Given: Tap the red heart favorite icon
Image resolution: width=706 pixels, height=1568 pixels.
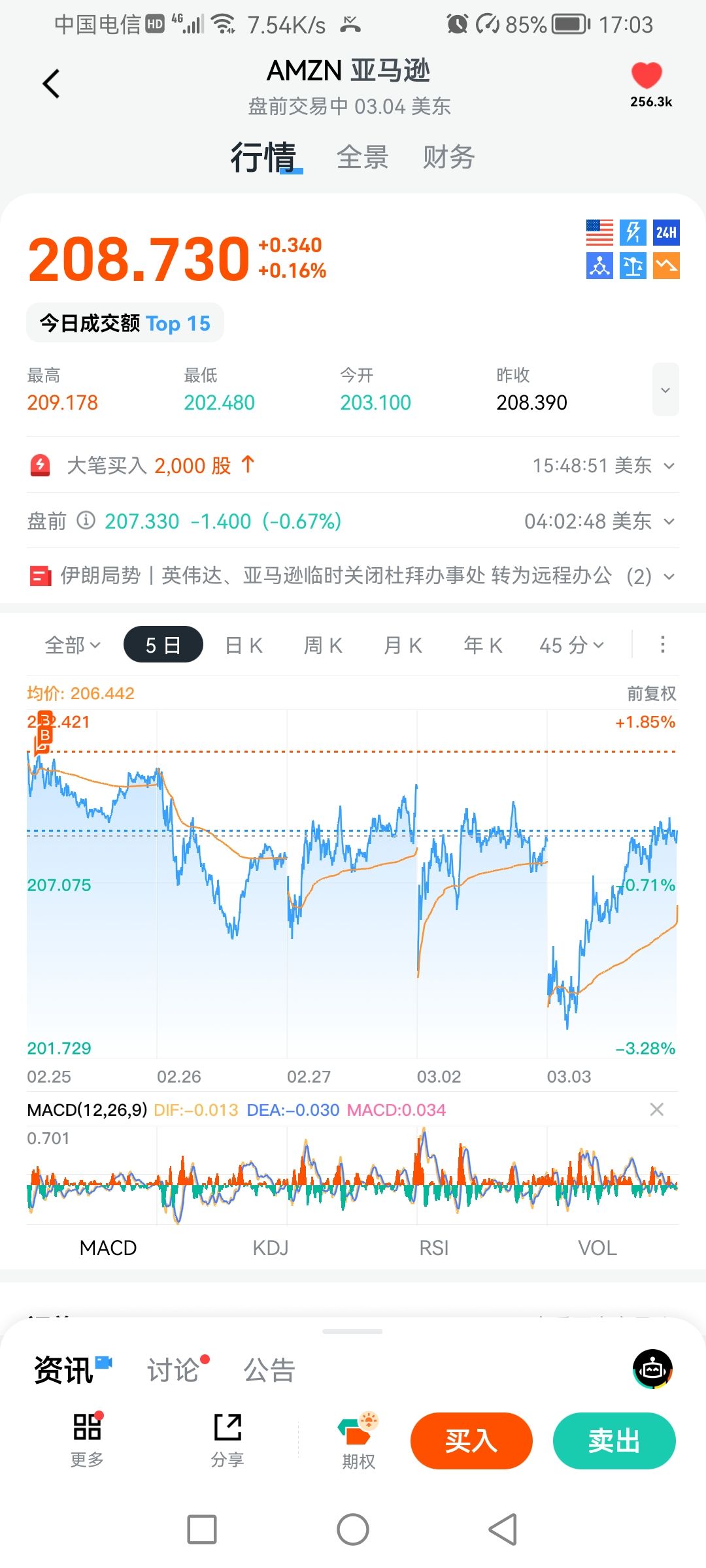Looking at the screenshot, I should (647, 76).
